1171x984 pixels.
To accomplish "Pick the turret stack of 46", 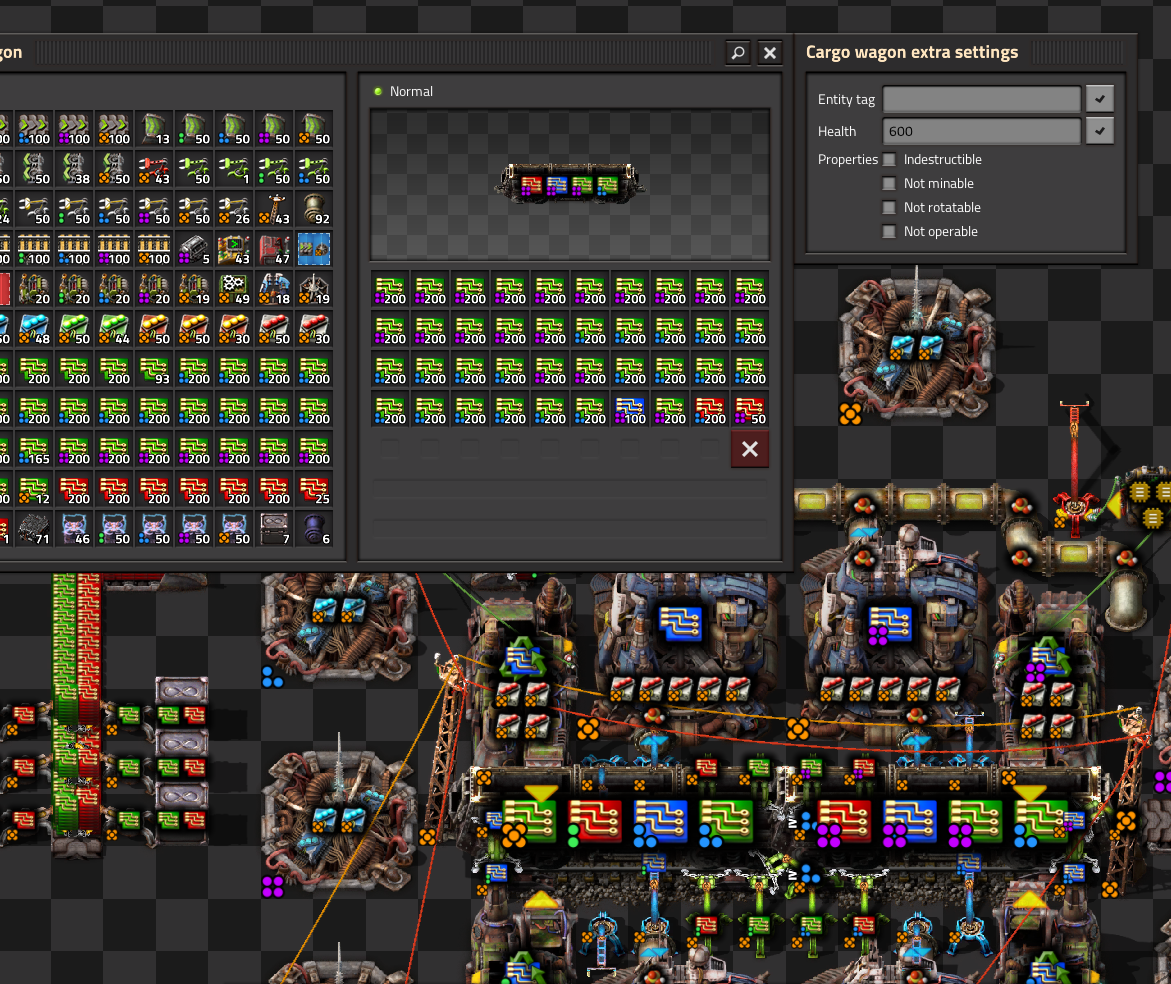I will (x=74, y=529).
